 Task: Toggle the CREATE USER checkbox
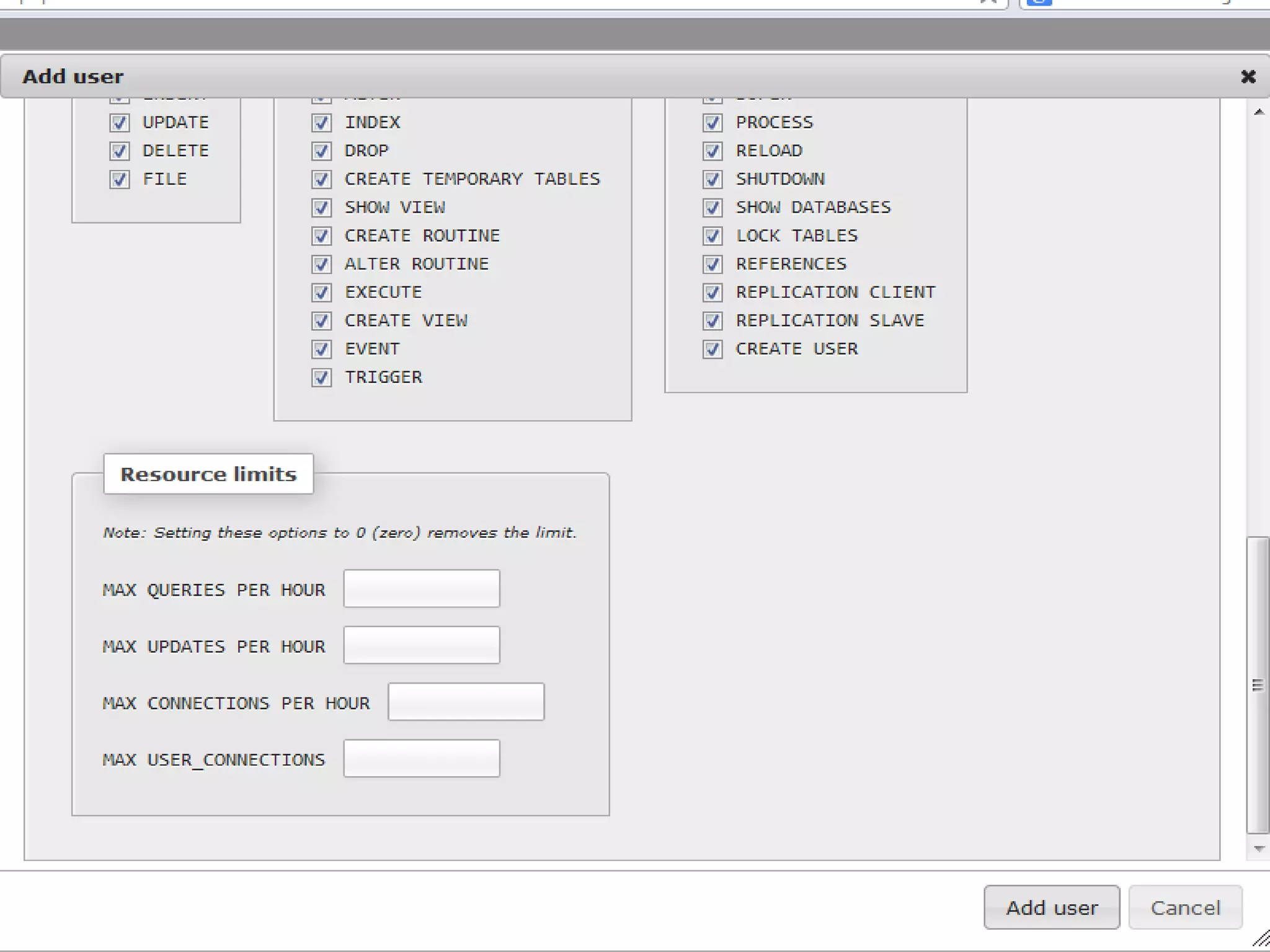click(713, 350)
